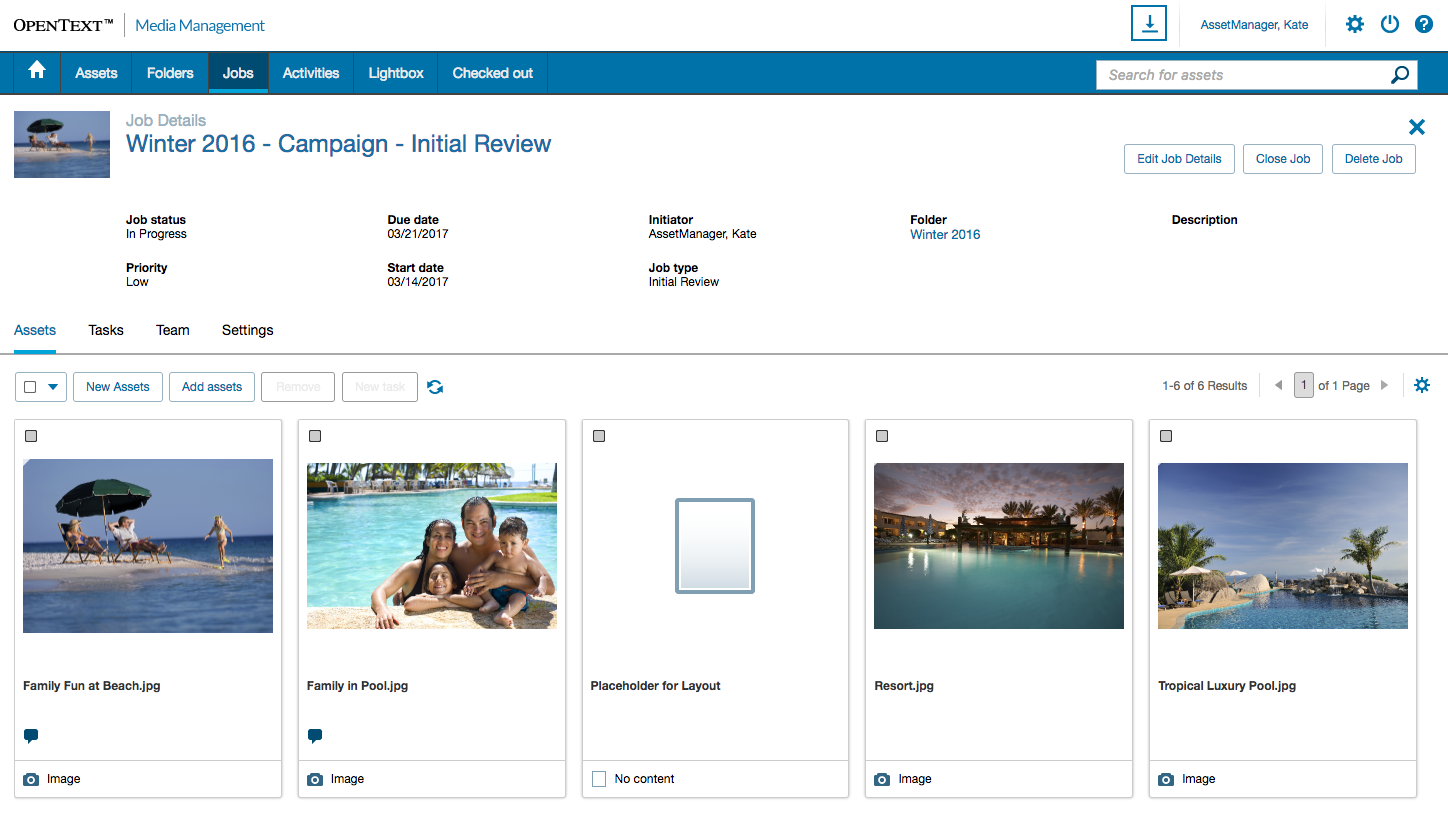
Task: Click the page number field
Action: click(x=1304, y=385)
